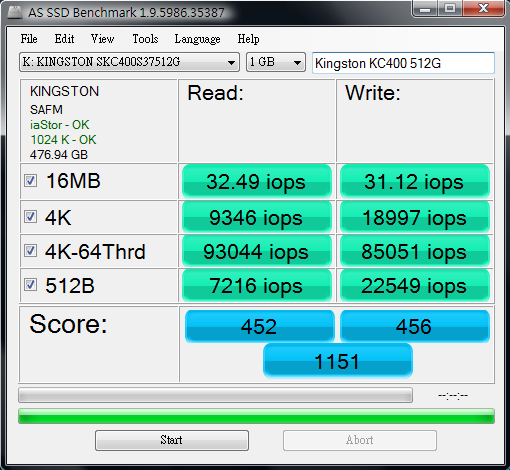510x470 pixels.
Task: Click the 4K-64Thrd test label
Action: 95,251
